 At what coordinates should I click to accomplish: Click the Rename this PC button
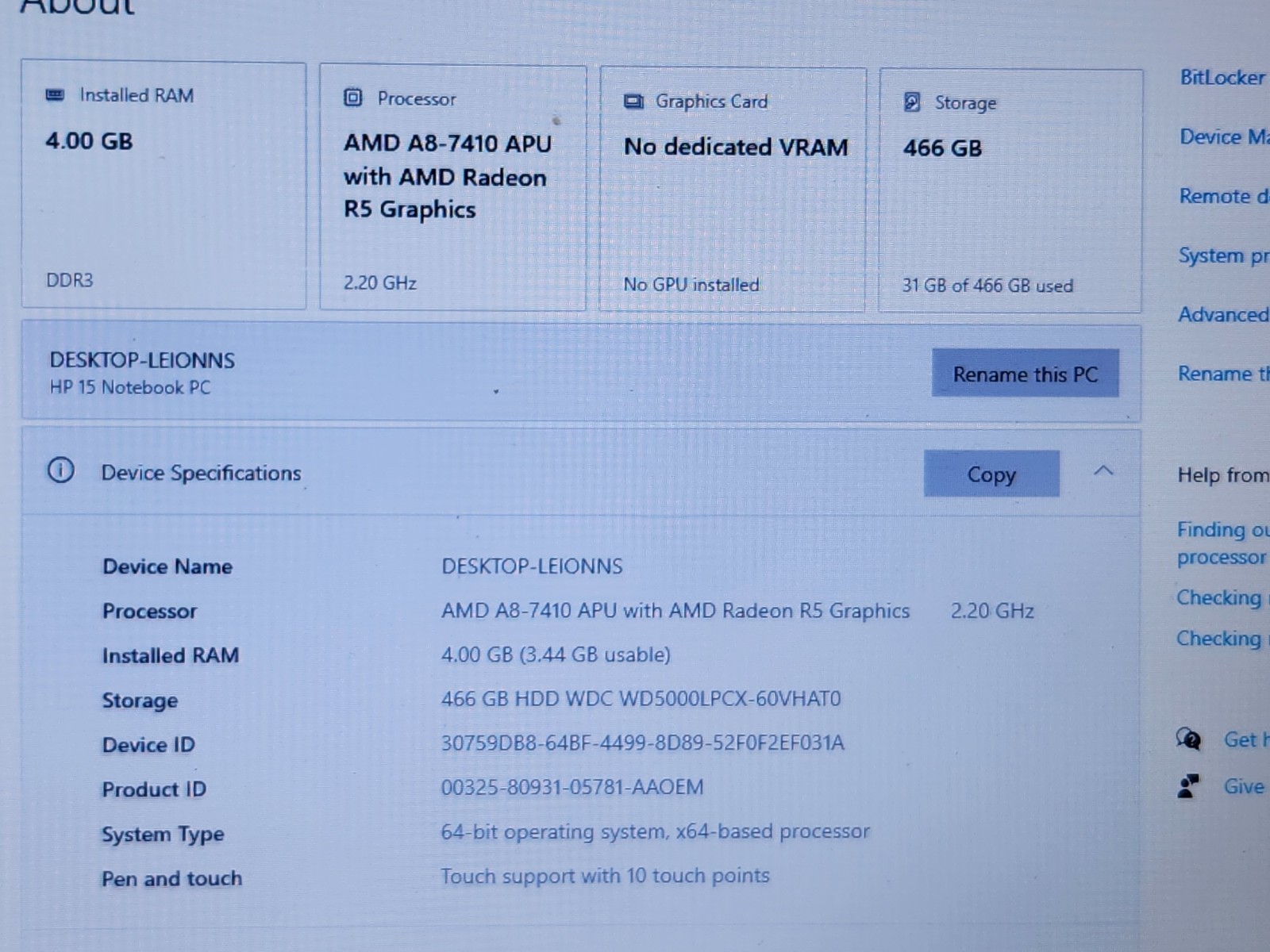click(x=1026, y=374)
